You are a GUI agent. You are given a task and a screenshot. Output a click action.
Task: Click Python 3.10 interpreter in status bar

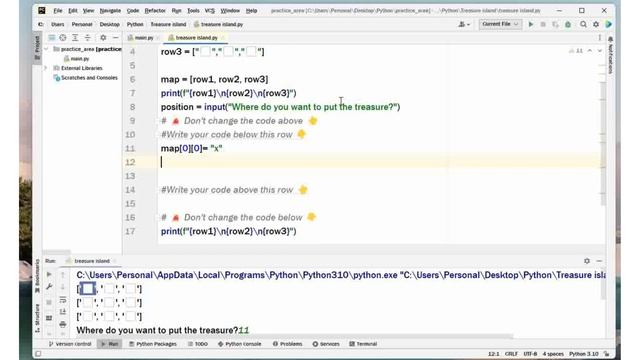(x=584, y=354)
